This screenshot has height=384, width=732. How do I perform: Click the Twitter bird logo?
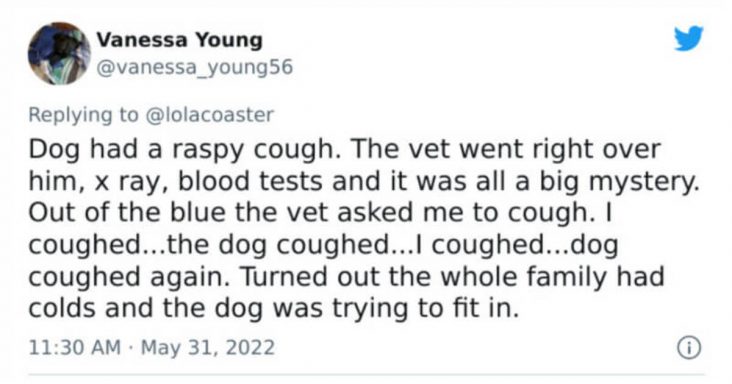(689, 38)
